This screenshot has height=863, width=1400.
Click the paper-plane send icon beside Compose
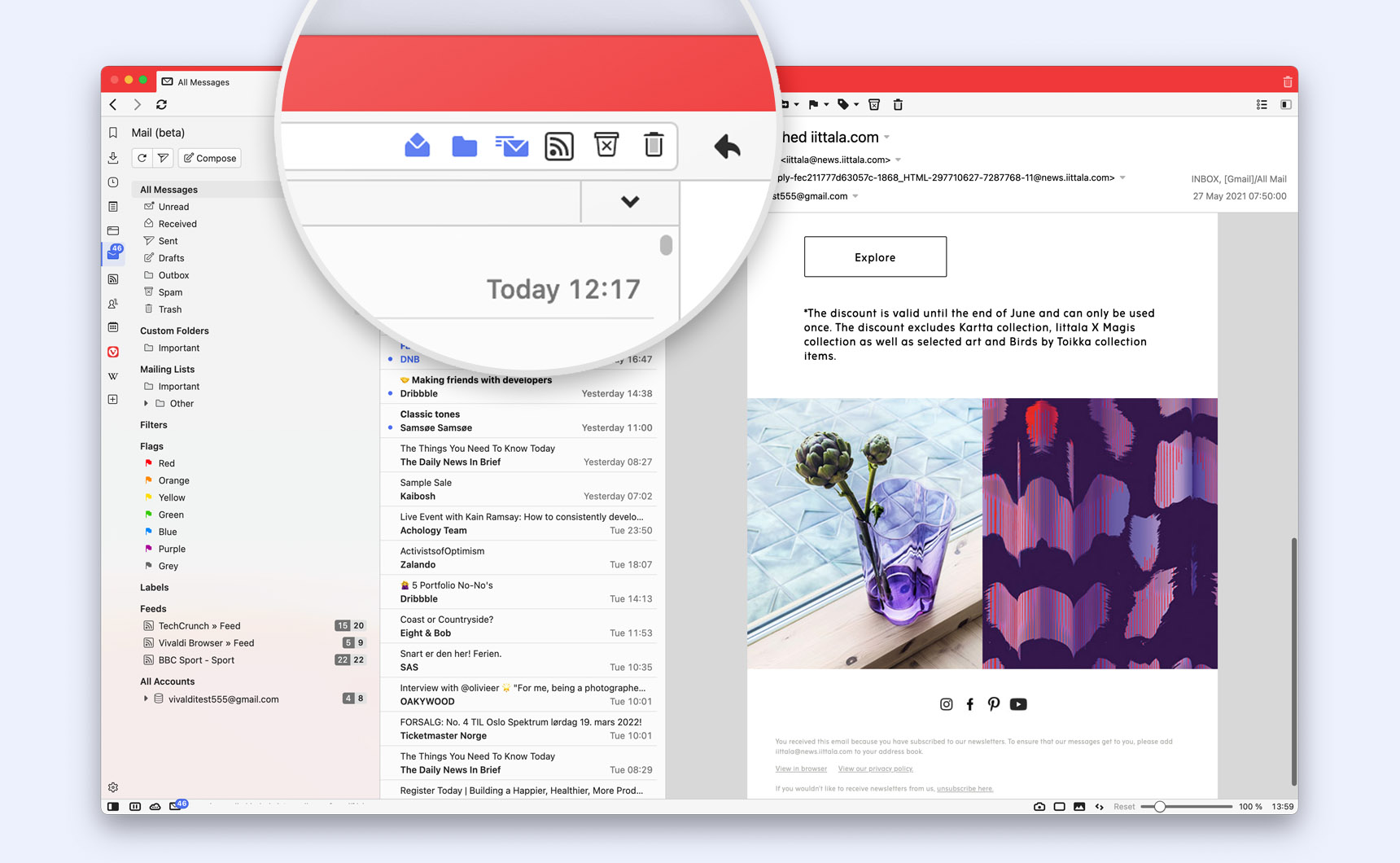pyautogui.click(x=163, y=158)
